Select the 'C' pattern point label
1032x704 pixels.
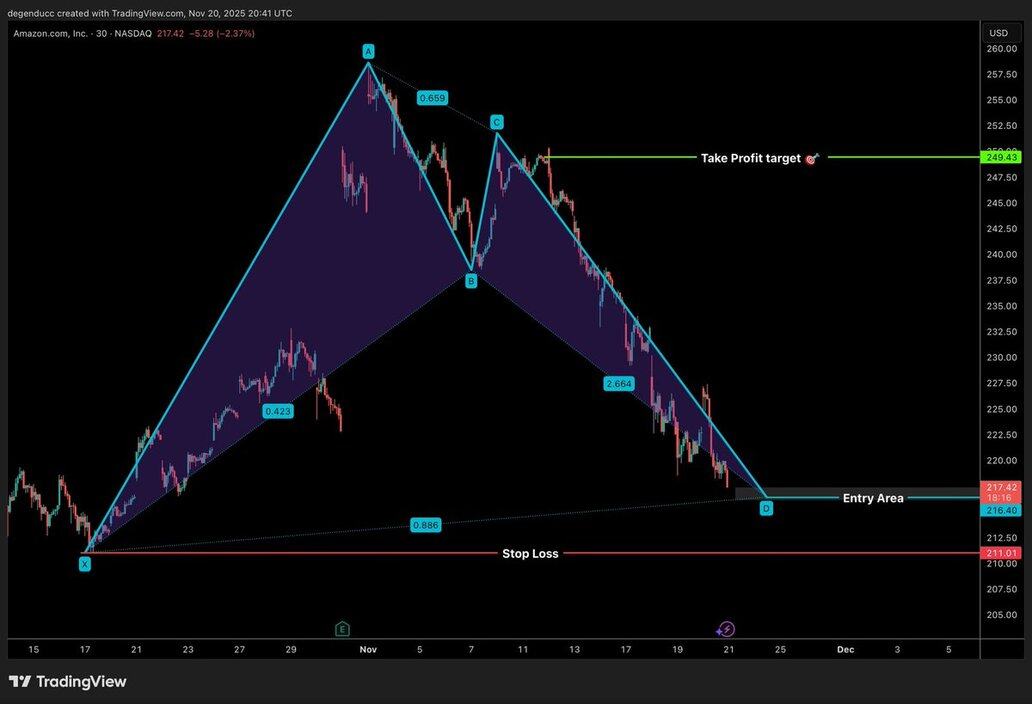click(x=496, y=122)
